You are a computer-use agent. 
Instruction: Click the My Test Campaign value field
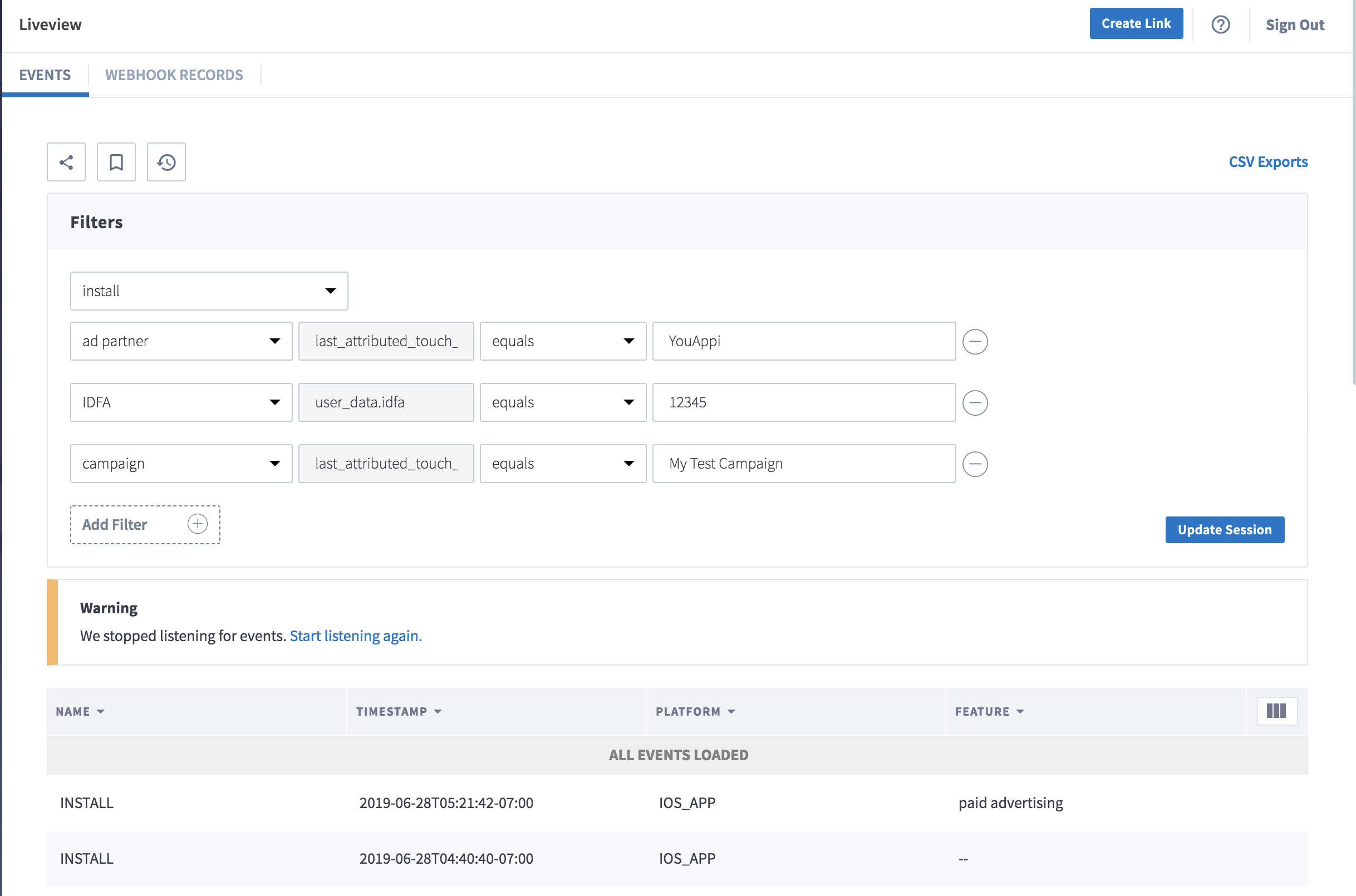click(804, 464)
